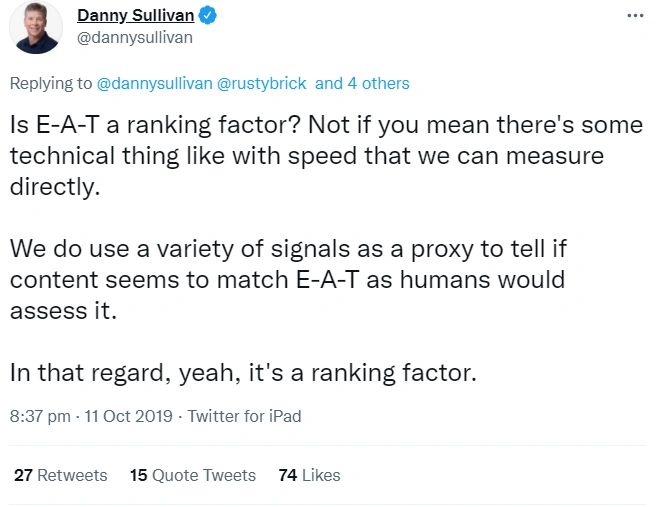
Task: Open Danny Sullivan's profile picture
Action: click(x=37, y=28)
